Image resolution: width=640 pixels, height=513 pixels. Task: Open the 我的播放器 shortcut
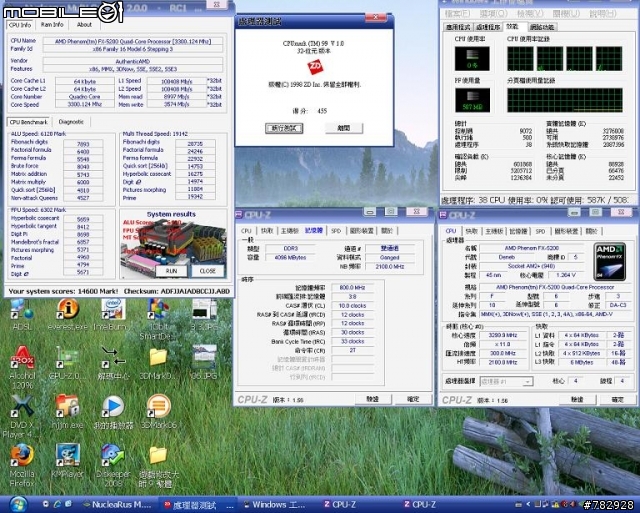point(113,411)
